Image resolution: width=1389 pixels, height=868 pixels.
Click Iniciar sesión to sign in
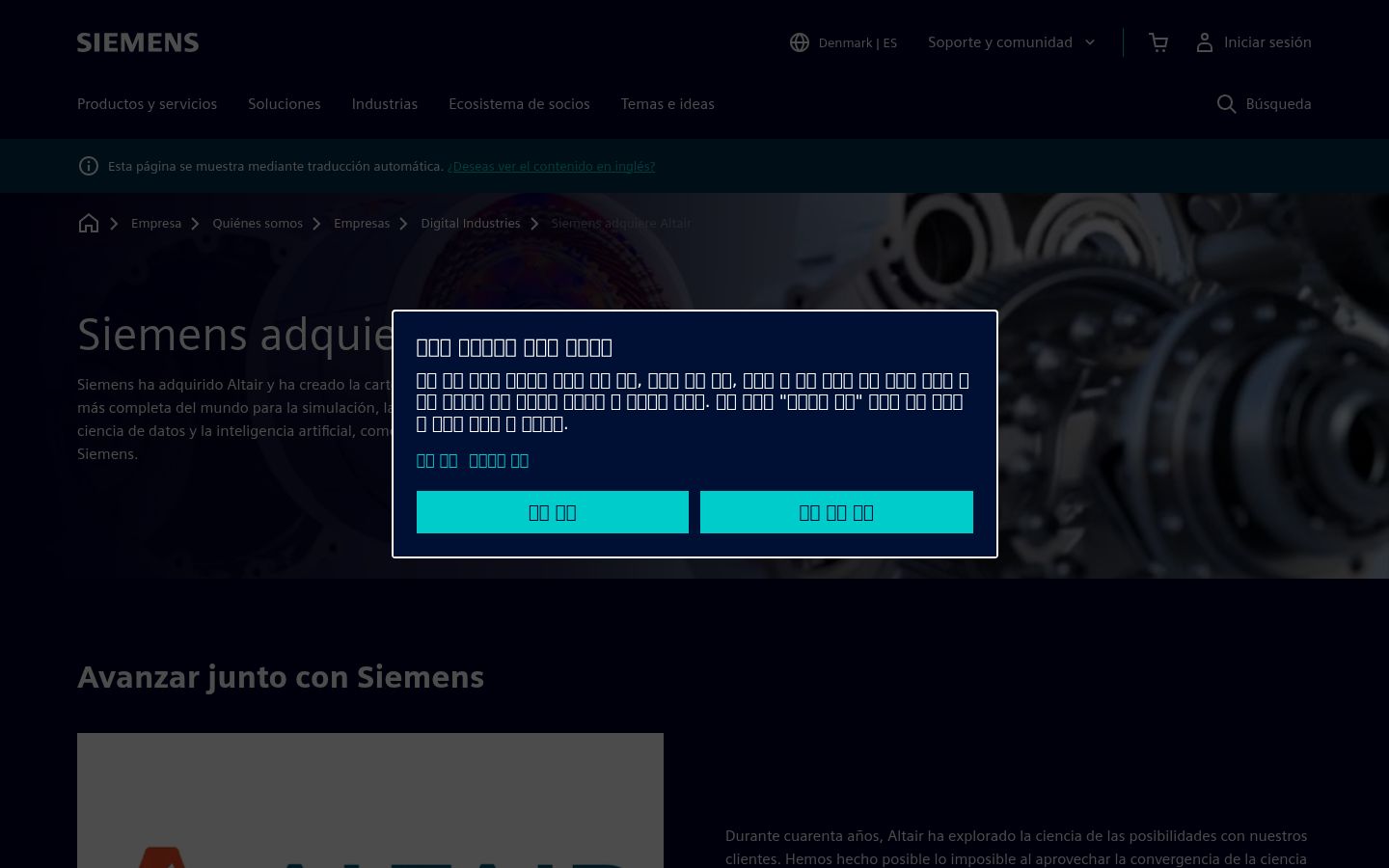pos(1267,42)
